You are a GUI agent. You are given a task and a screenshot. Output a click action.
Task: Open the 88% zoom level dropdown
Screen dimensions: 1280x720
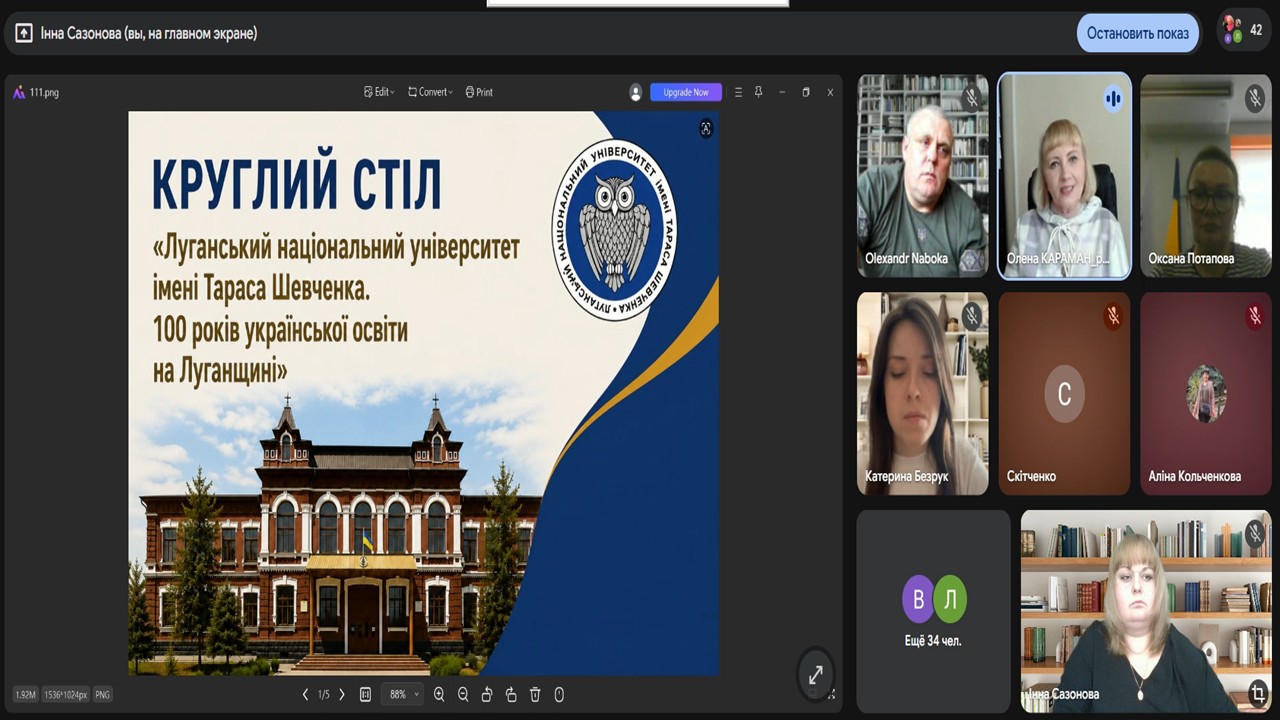click(x=404, y=694)
